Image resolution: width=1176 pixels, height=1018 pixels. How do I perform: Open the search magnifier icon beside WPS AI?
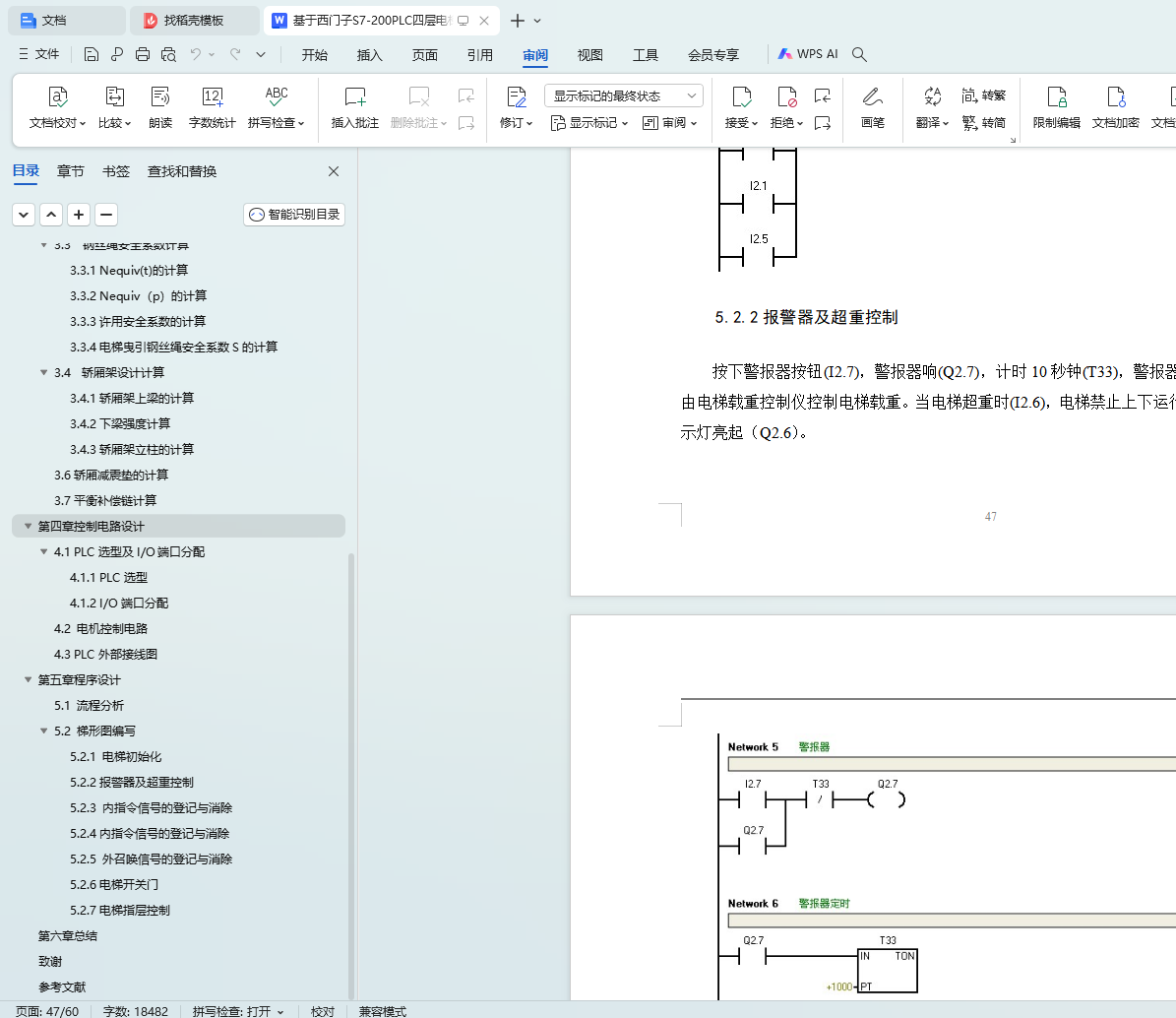(859, 54)
